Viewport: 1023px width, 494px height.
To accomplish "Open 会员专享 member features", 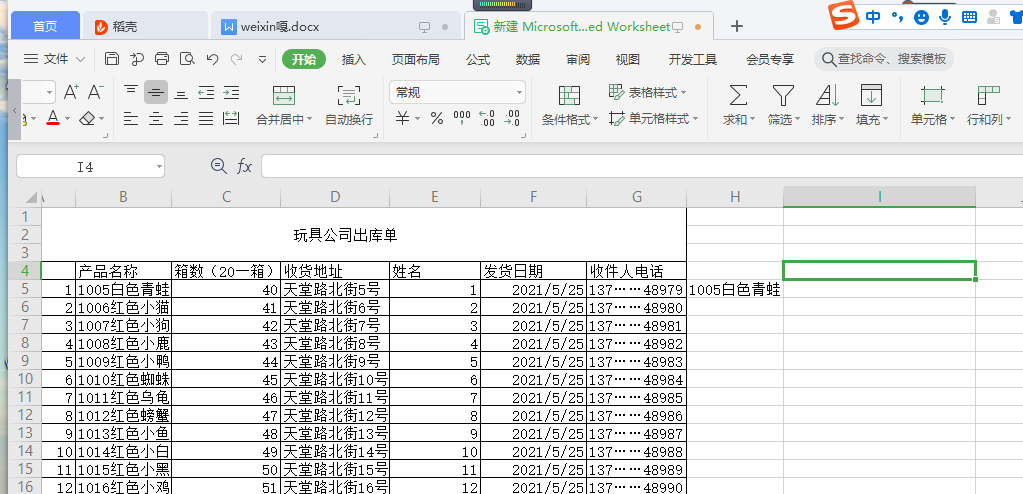I will (770, 59).
